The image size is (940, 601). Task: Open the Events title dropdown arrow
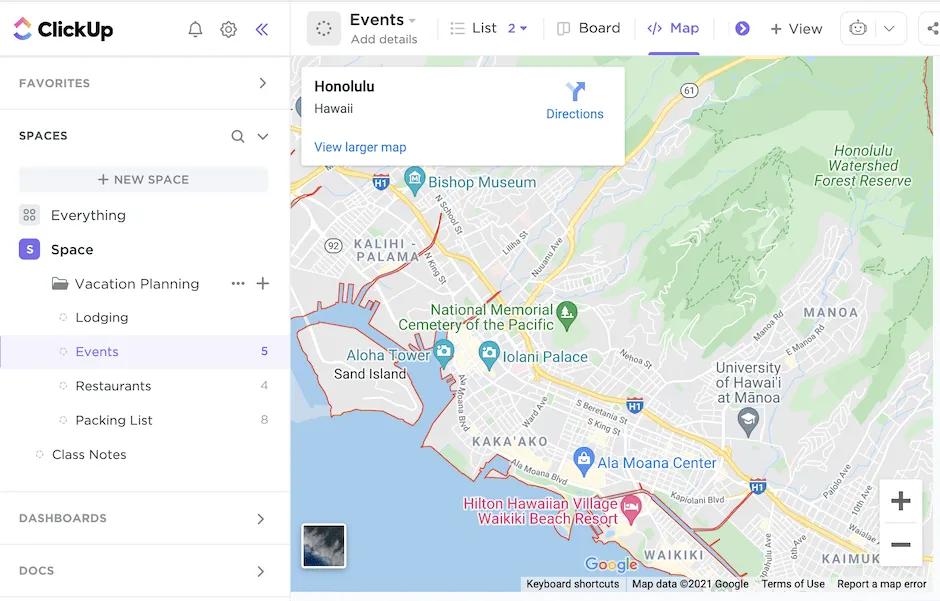(412, 20)
